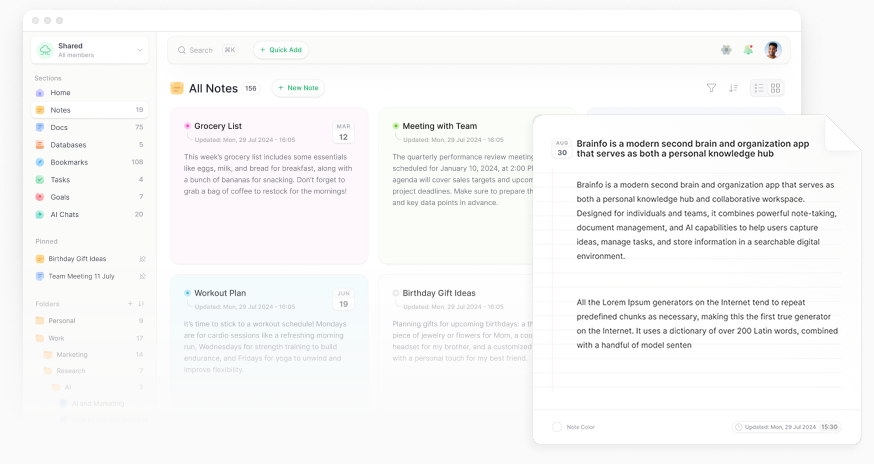Viewport: 874px width, 464px height.
Task: Open the notifications bell
Action: pyautogui.click(x=748, y=50)
